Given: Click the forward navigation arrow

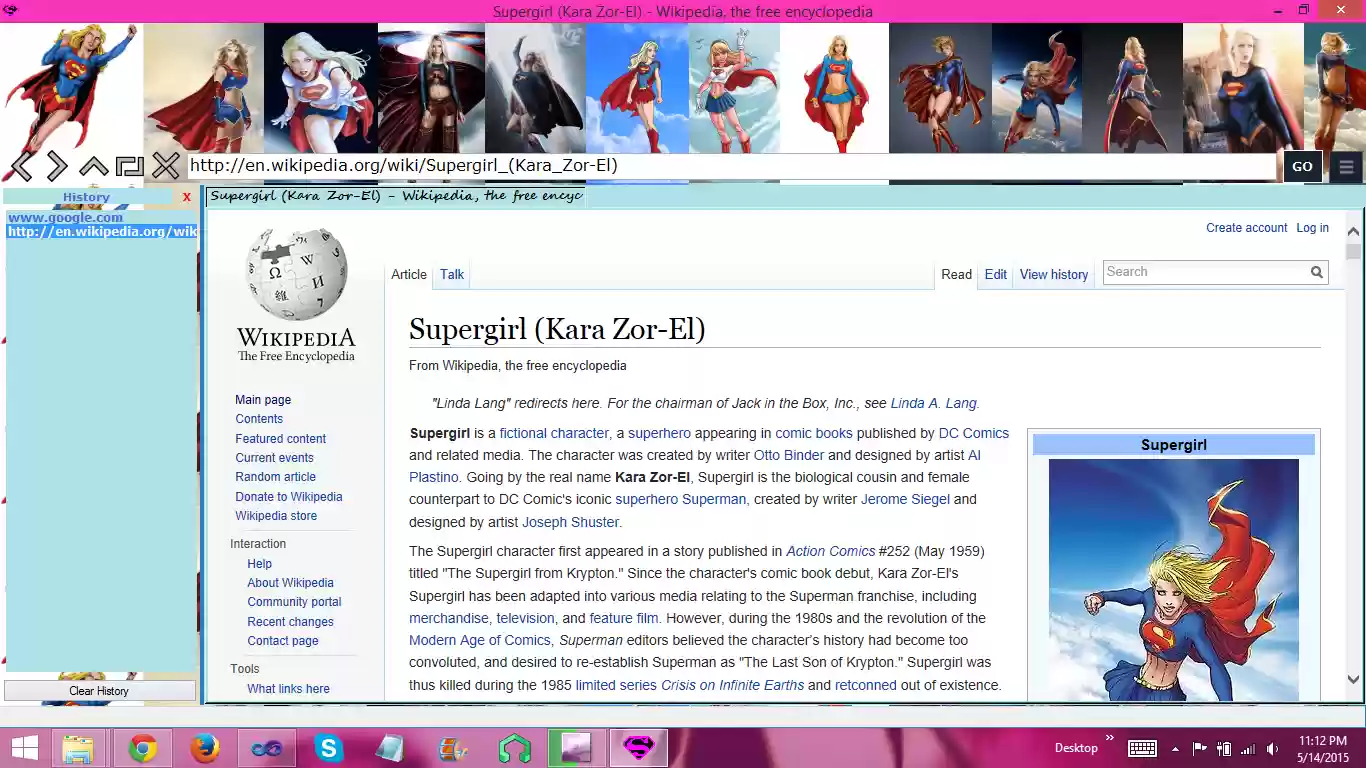Looking at the screenshot, I should (x=57, y=165).
